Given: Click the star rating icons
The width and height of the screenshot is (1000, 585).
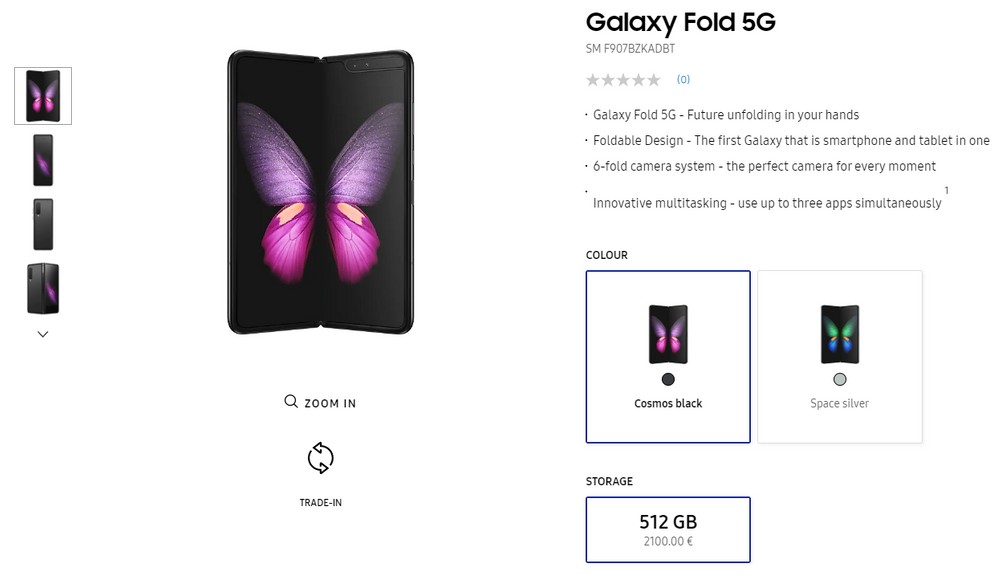Looking at the screenshot, I should 623,80.
